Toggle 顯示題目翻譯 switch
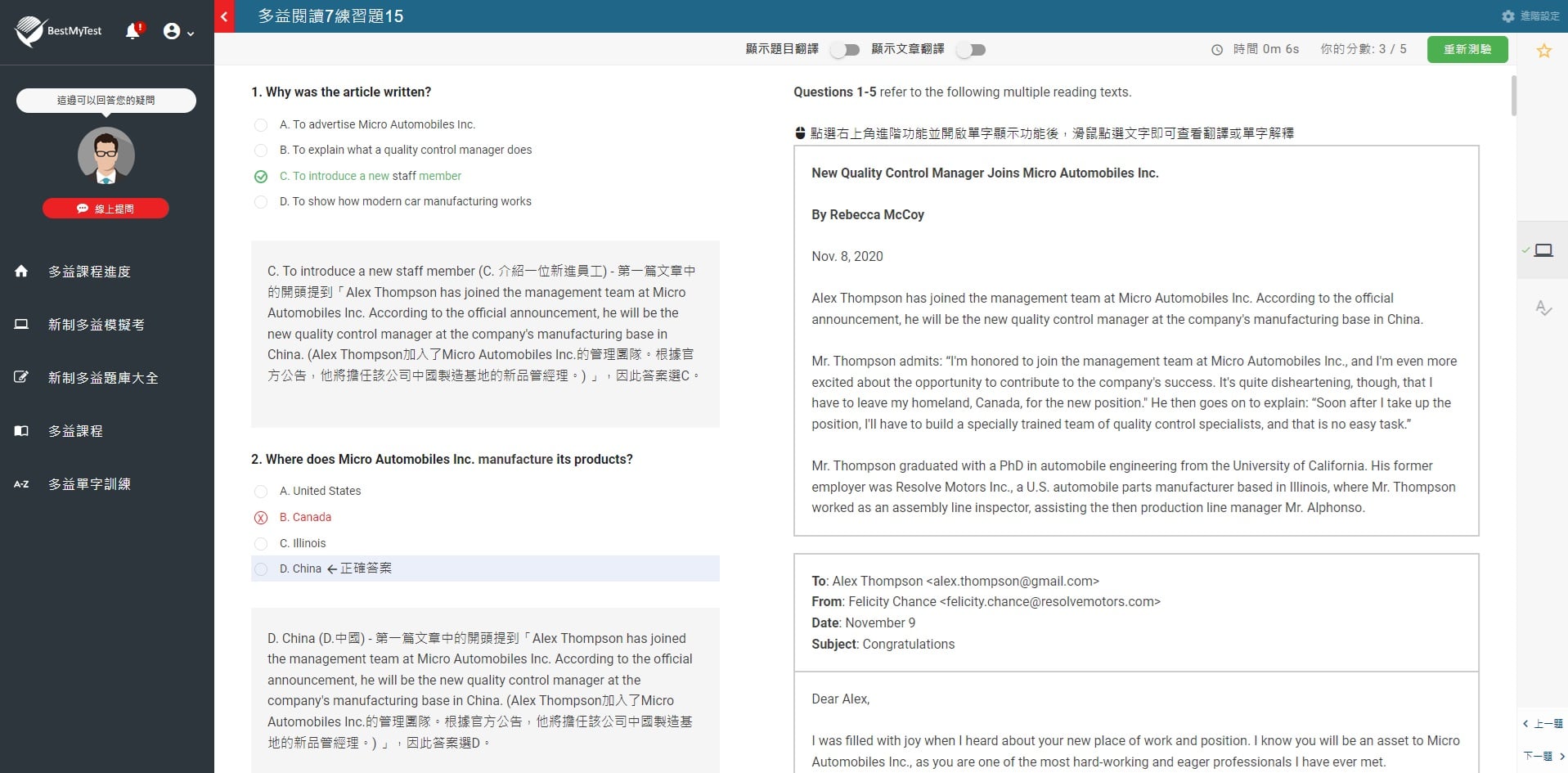This screenshot has width=1568, height=773. click(845, 50)
